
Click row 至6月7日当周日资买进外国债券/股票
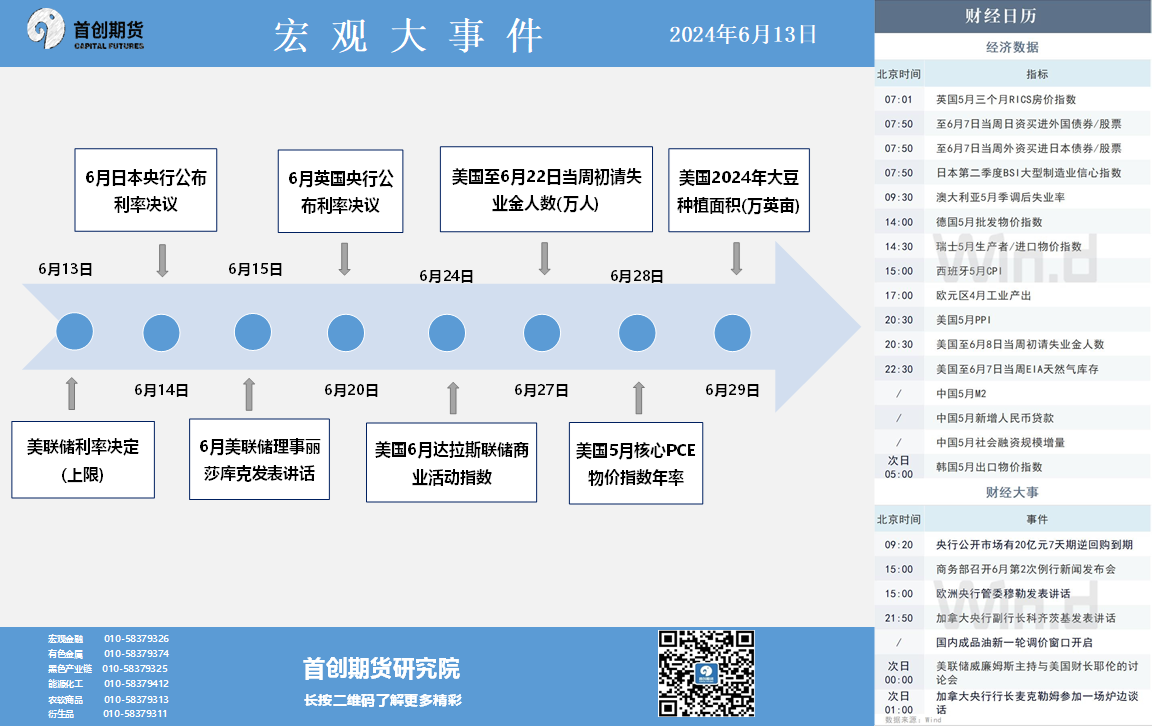1012,124
